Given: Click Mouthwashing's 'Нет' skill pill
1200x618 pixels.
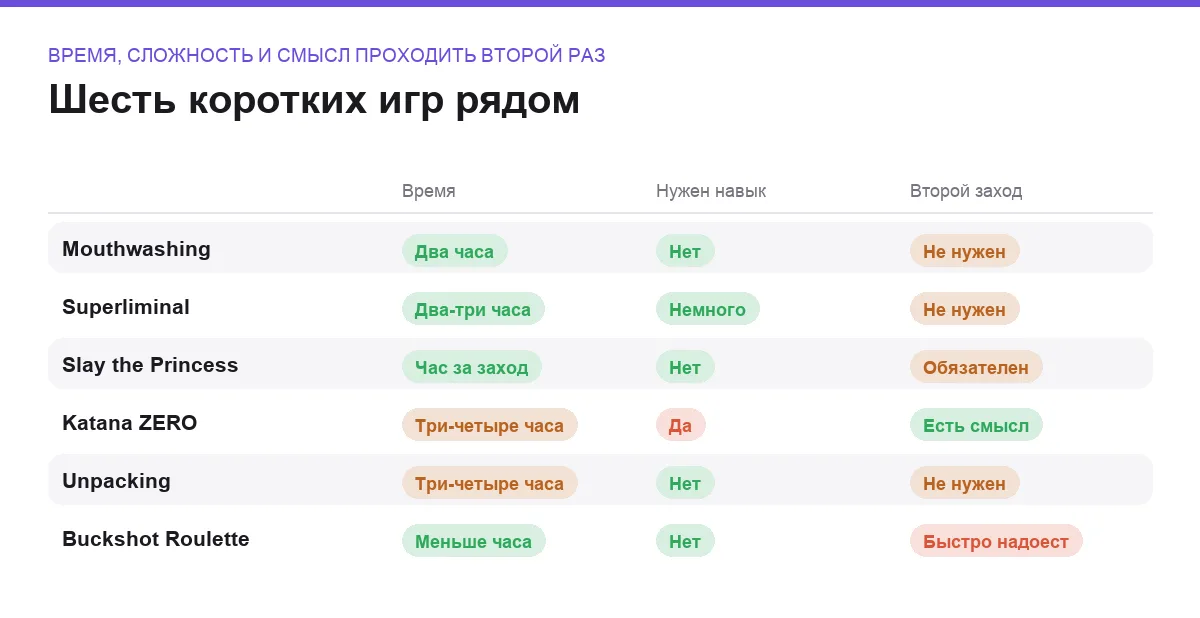Looking at the screenshot, I should point(685,251).
